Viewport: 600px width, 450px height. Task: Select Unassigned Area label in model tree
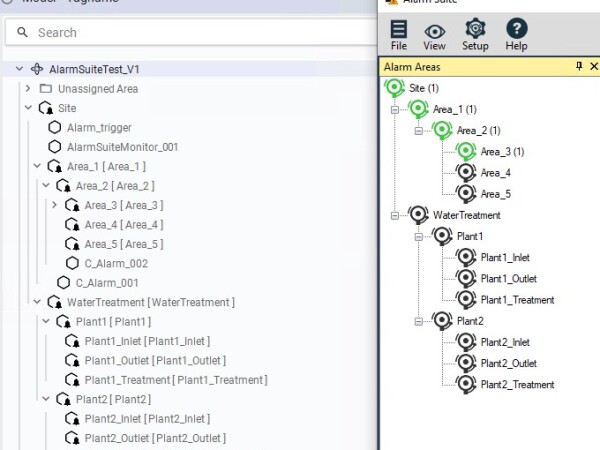[x=98, y=89]
